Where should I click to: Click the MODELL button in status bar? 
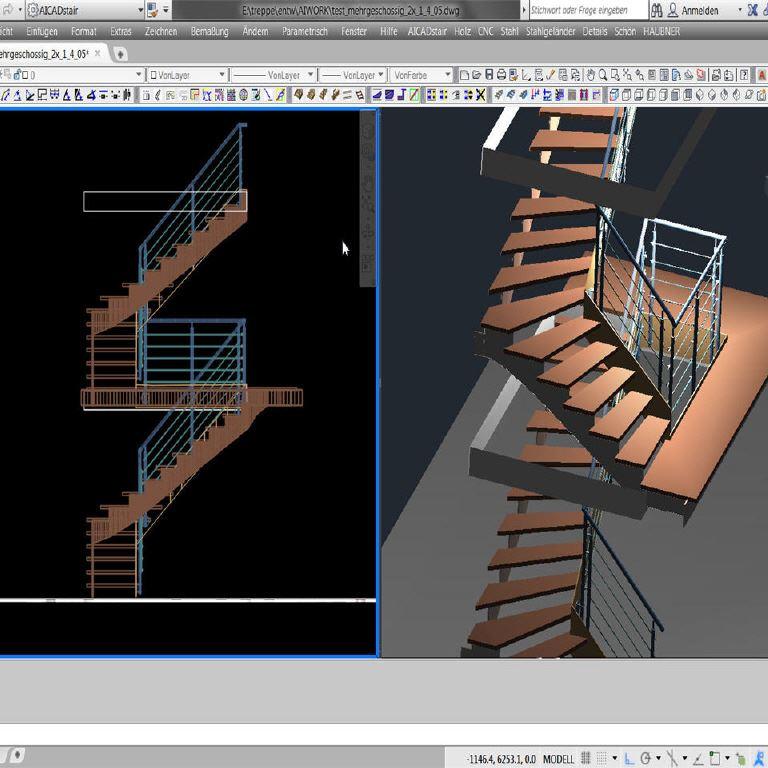pyautogui.click(x=558, y=758)
